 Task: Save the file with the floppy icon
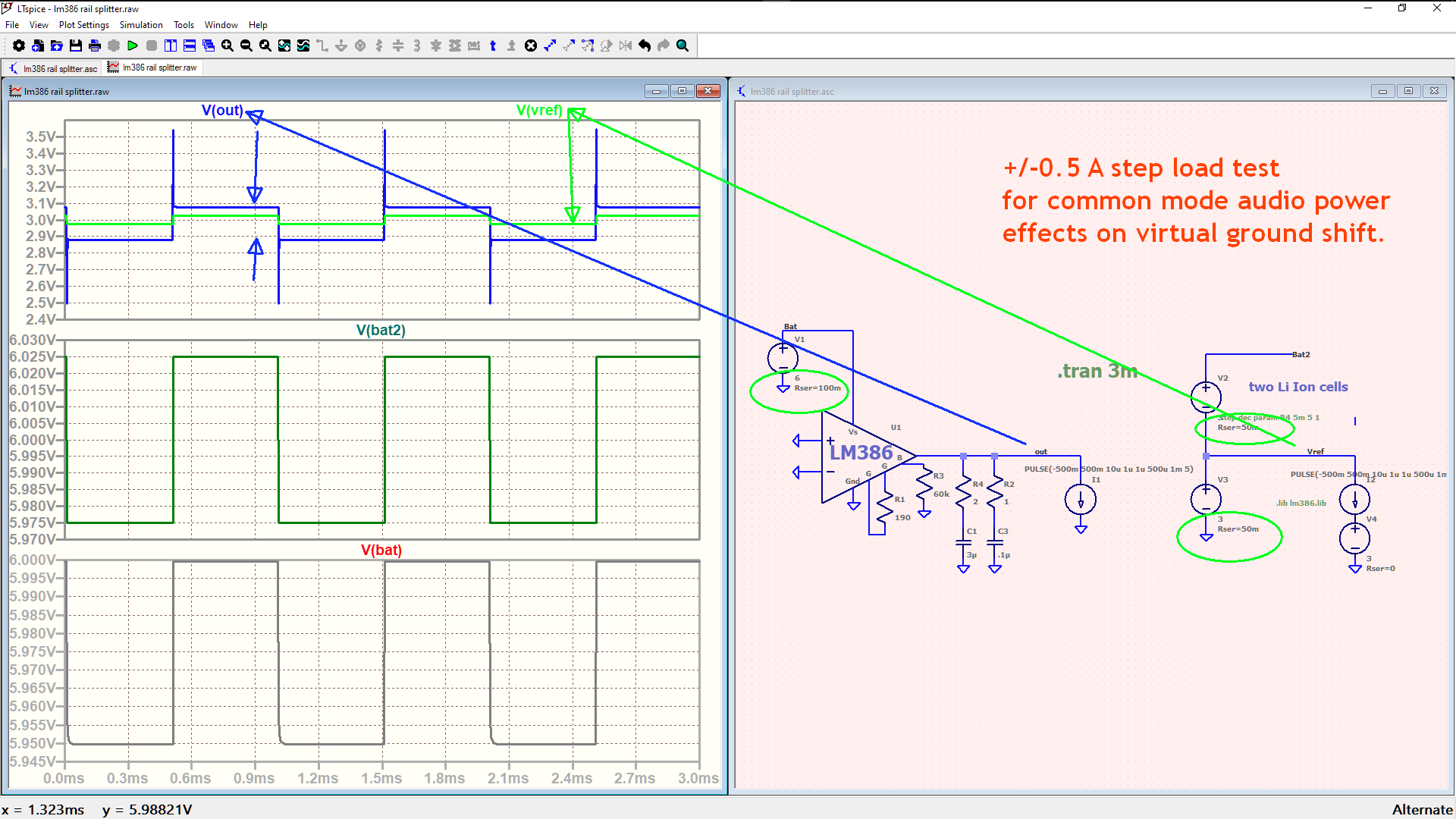coord(76,45)
